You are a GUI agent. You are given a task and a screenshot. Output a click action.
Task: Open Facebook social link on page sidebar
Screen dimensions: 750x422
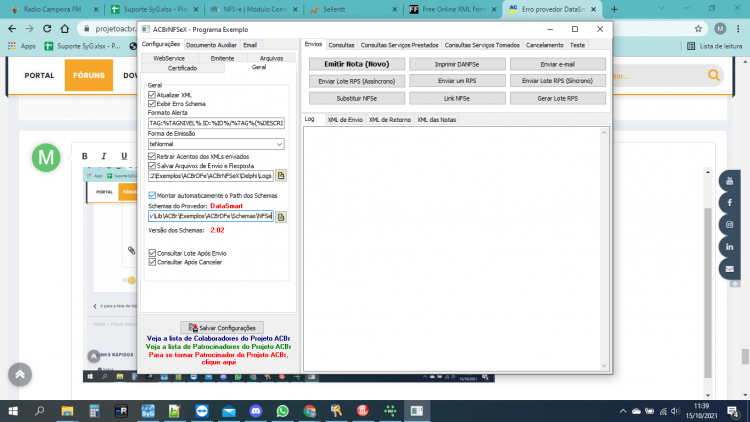(729, 203)
